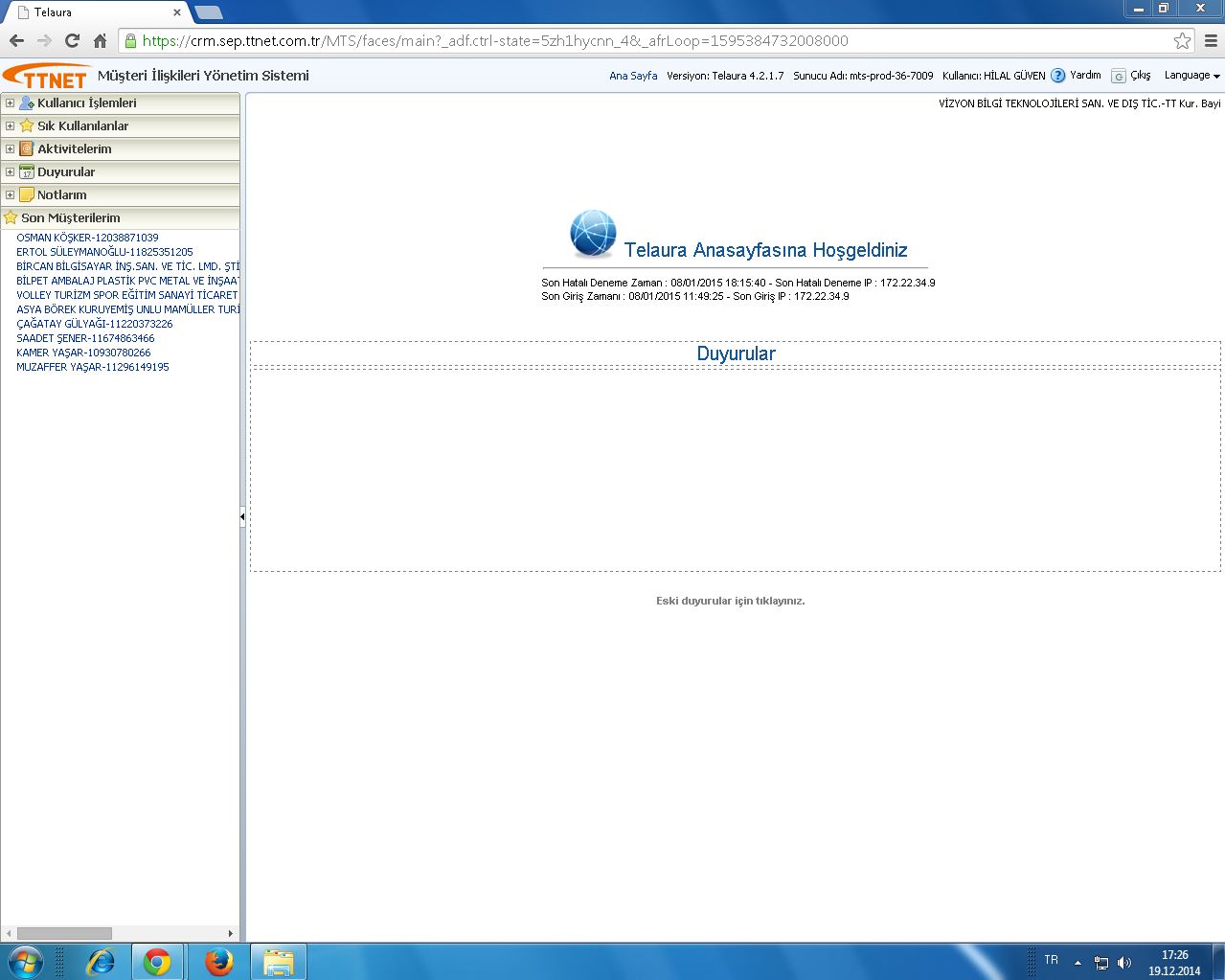Open customer ASYA BÖREK KURUYEMİŞ
This screenshot has height=980, width=1225.
127,309
